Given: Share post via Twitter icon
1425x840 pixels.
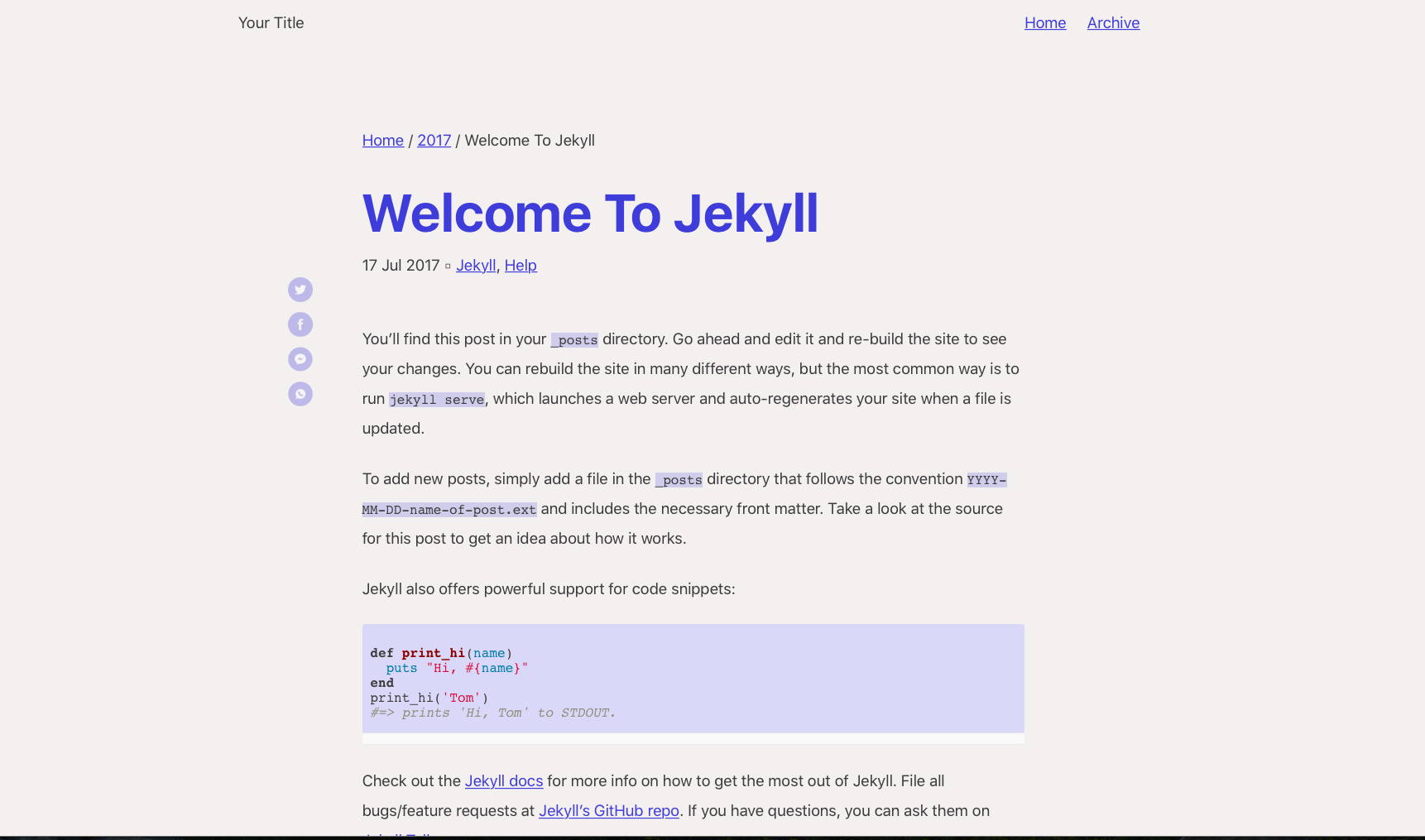Looking at the screenshot, I should click(300, 290).
